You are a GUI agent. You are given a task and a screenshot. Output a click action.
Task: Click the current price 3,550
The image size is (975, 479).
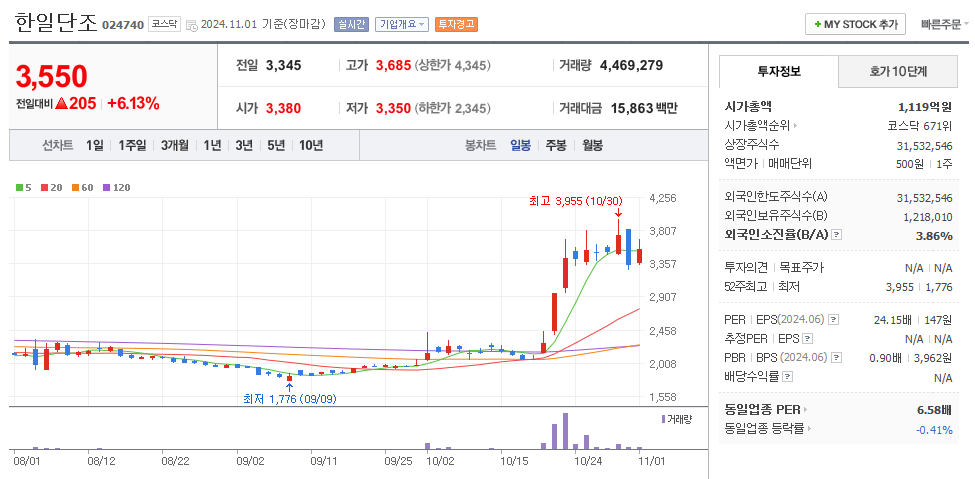51,77
